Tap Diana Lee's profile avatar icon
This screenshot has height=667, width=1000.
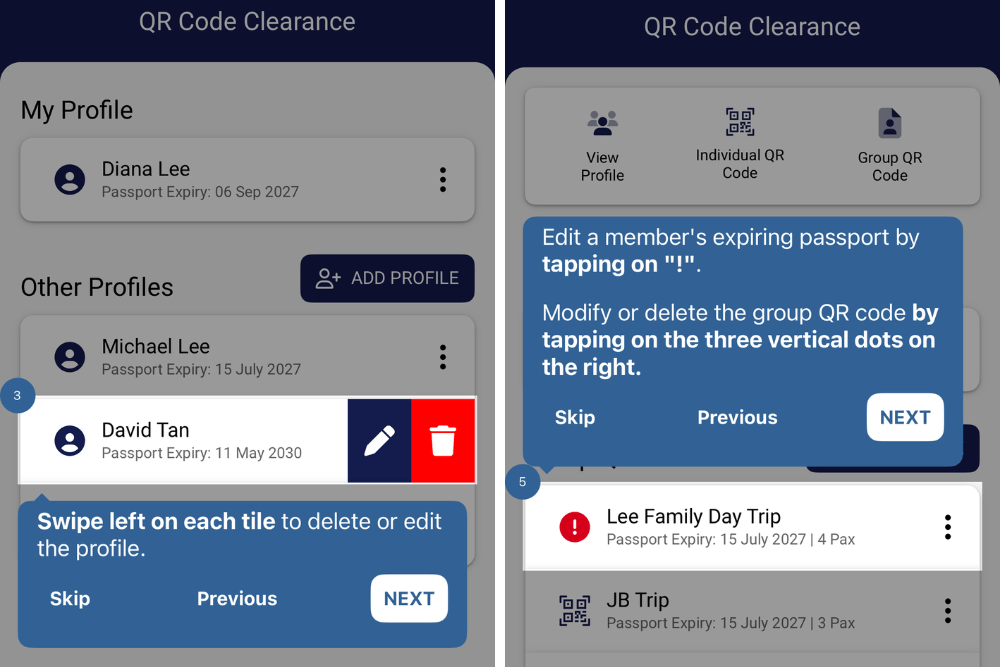(69, 180)
